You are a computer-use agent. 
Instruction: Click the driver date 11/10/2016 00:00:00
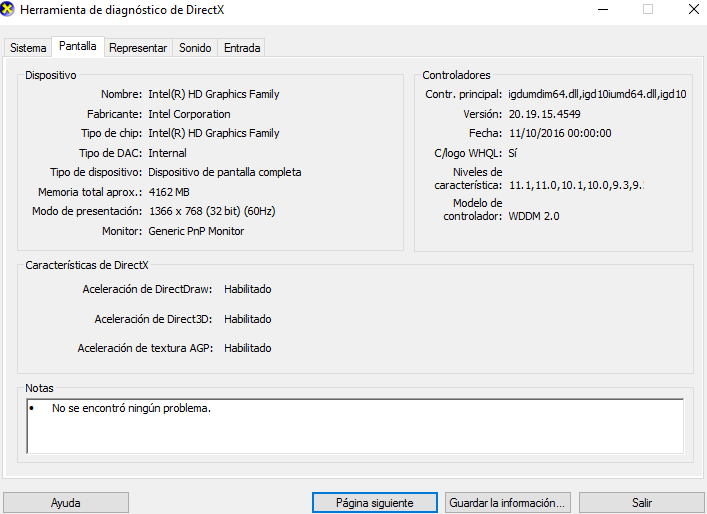coord(560,133)
